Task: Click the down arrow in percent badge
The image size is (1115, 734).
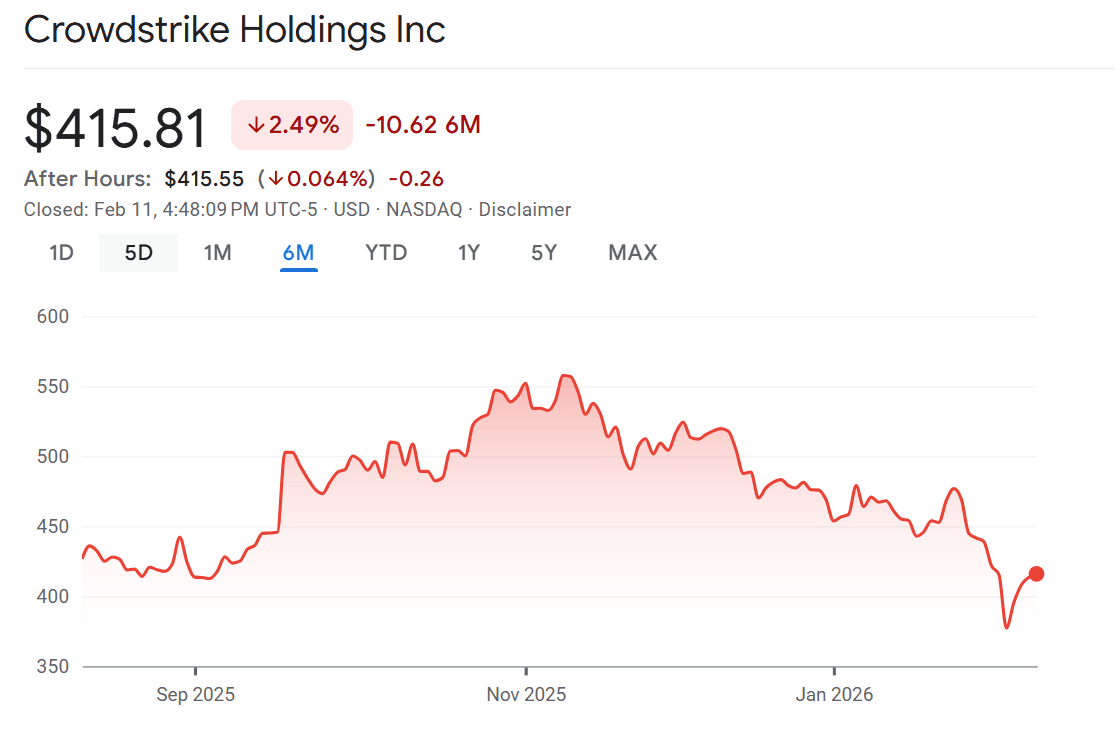Action: pos(255,126)
